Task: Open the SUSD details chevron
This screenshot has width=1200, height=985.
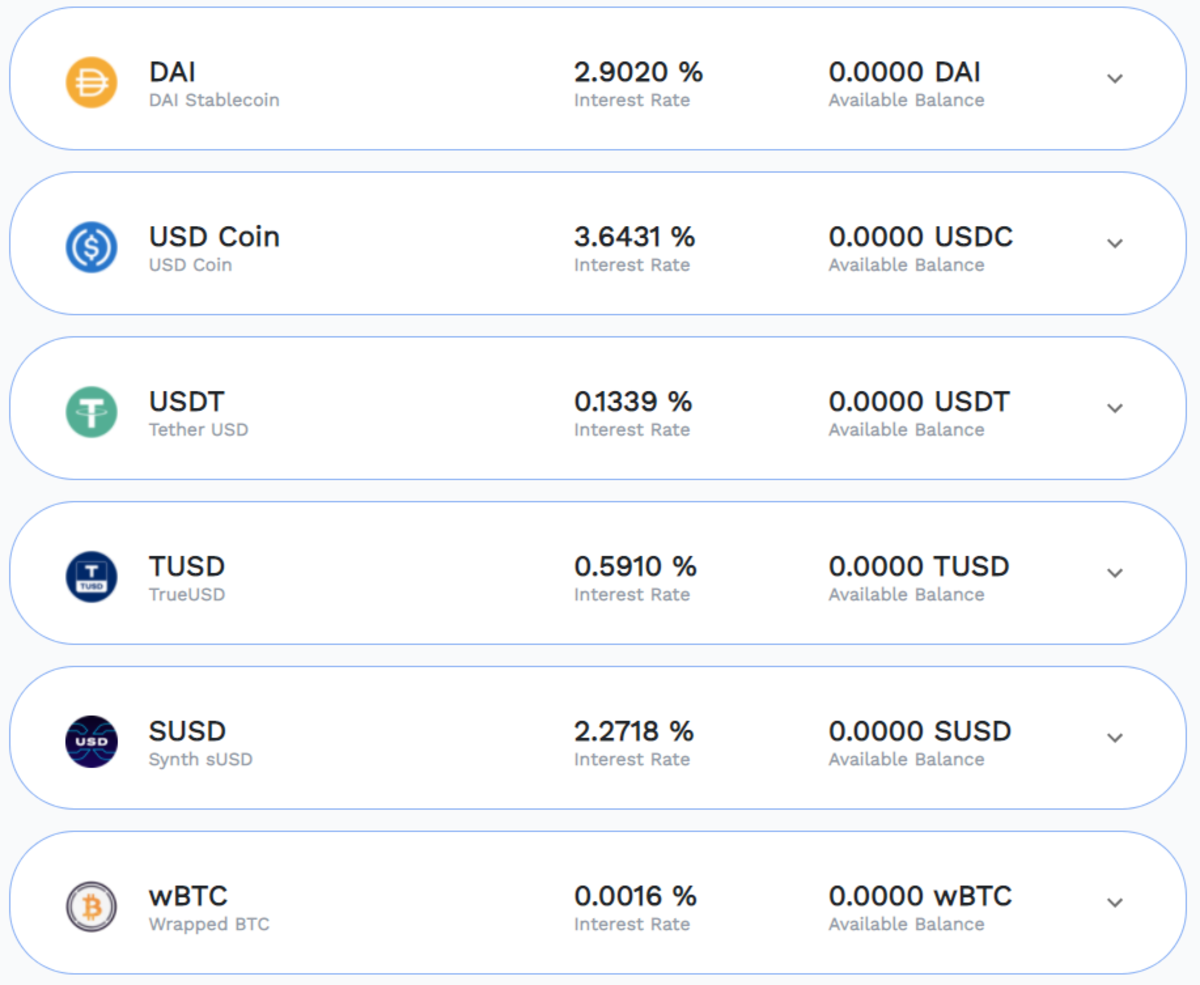Action: pos(1113,738)
